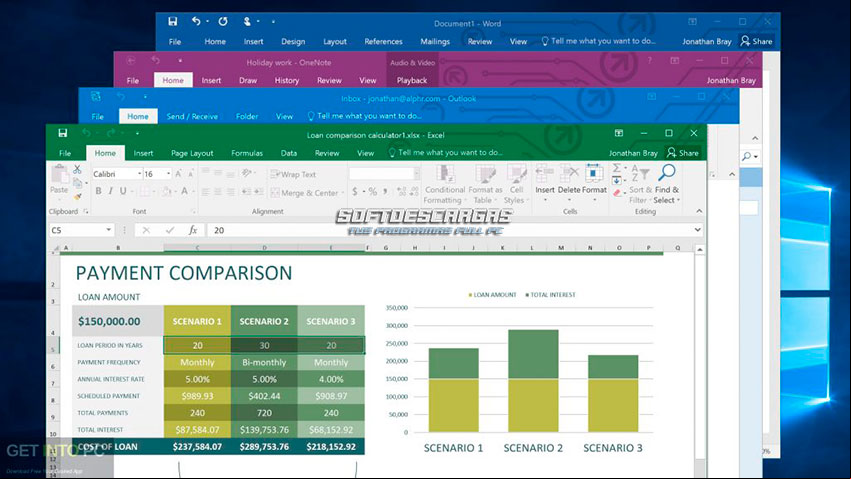Open the Cell Styles gallery

(x=516, y=185)
